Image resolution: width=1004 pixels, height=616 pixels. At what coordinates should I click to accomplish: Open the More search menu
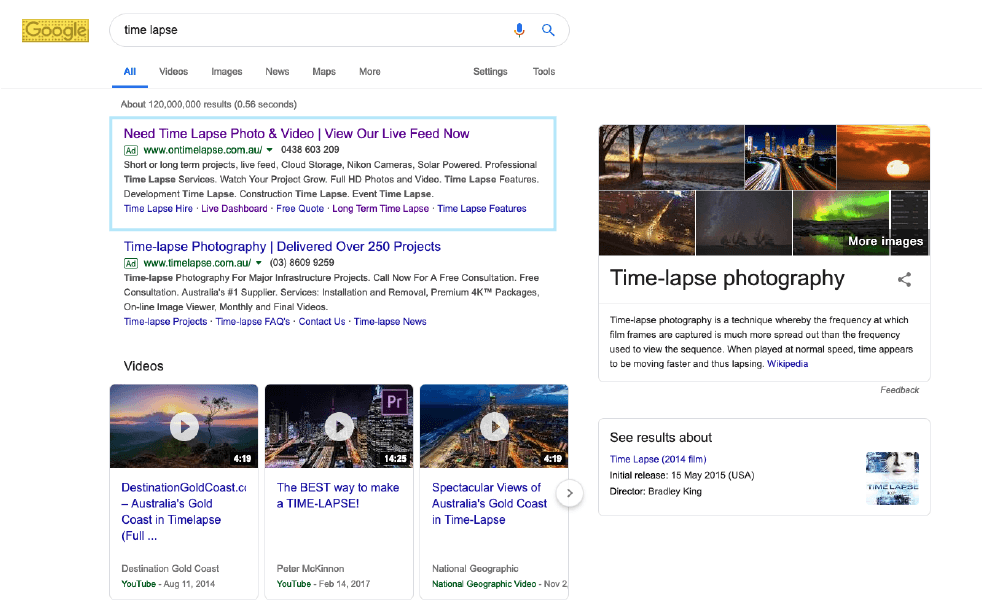(x=369, y=72)
